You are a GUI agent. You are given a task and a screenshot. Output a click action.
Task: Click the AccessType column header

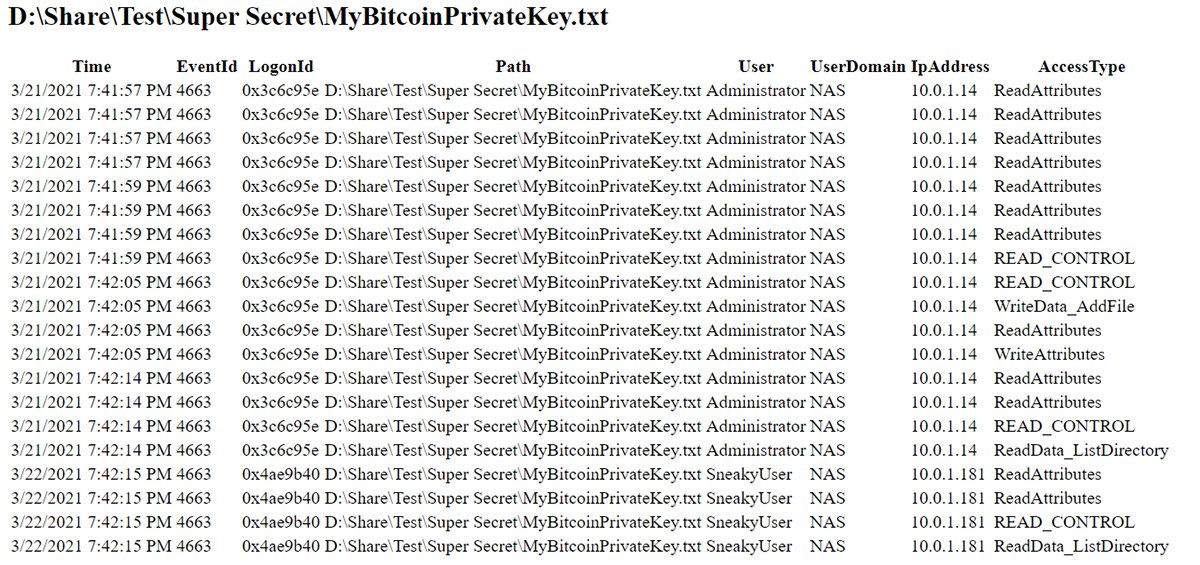(x=1081, y=67)
